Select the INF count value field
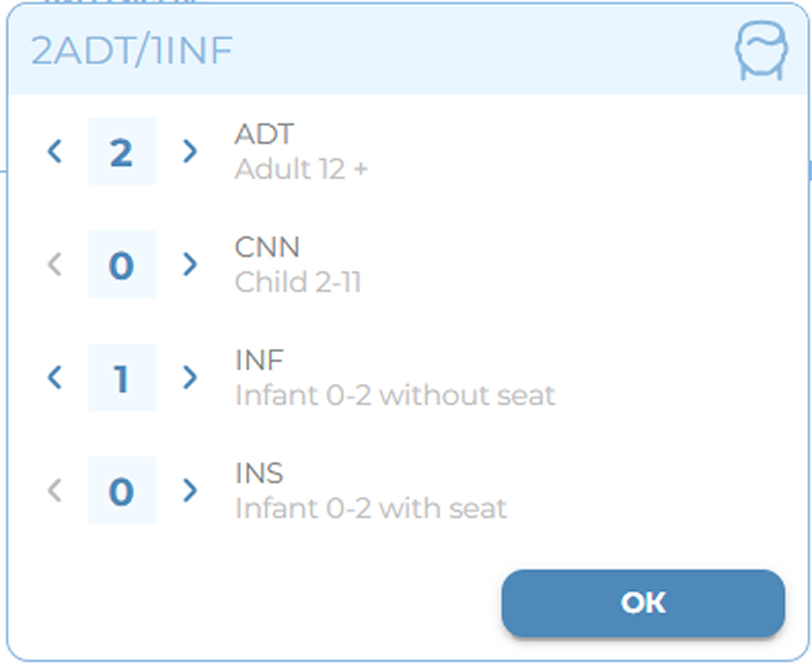812x666 pixels. tap(122, 378)
